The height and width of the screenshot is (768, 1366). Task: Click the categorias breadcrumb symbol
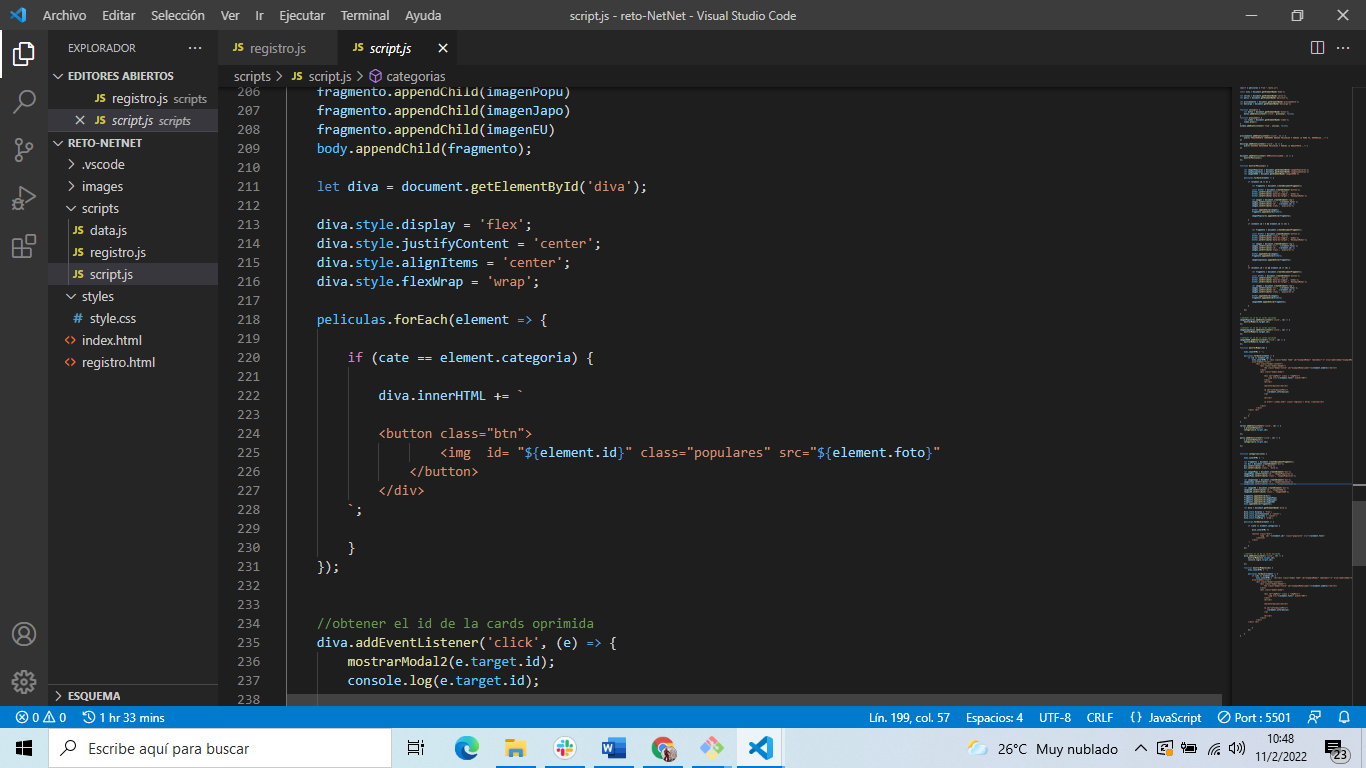pos(407,76)
